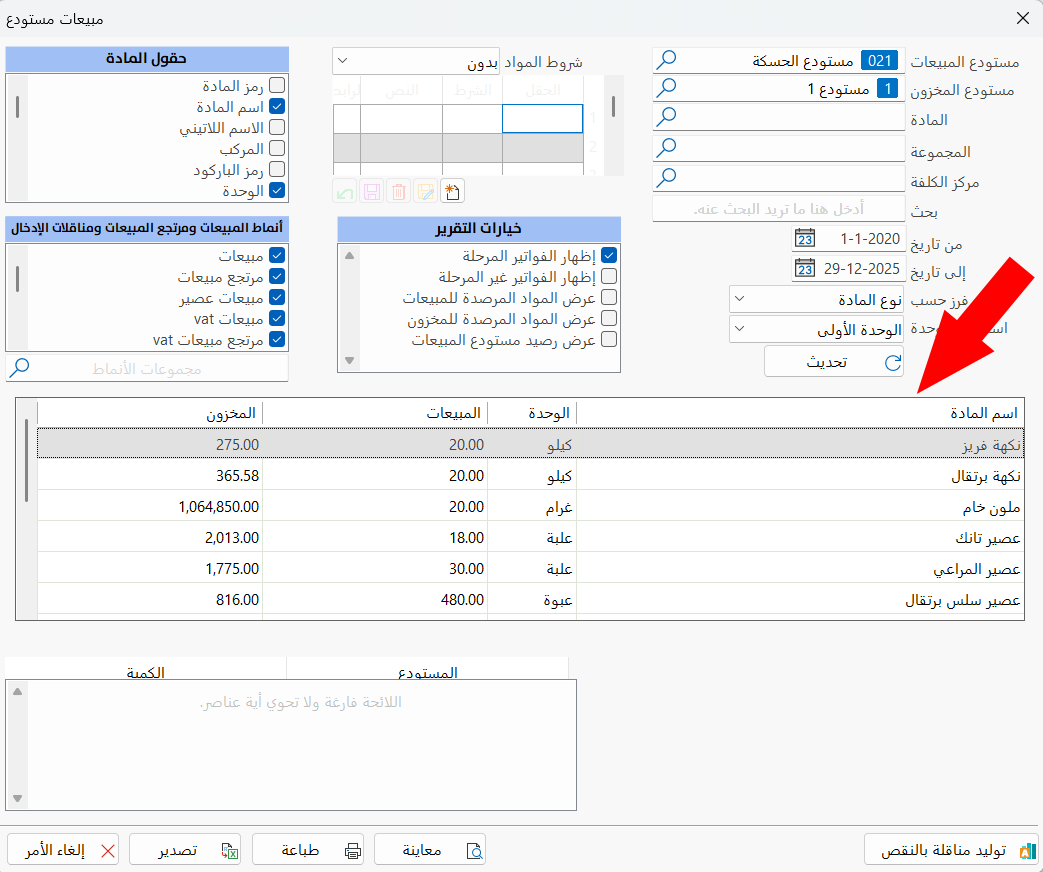Enable عرض رصيد مستودع المبيعات option

(x=611, y=340)
